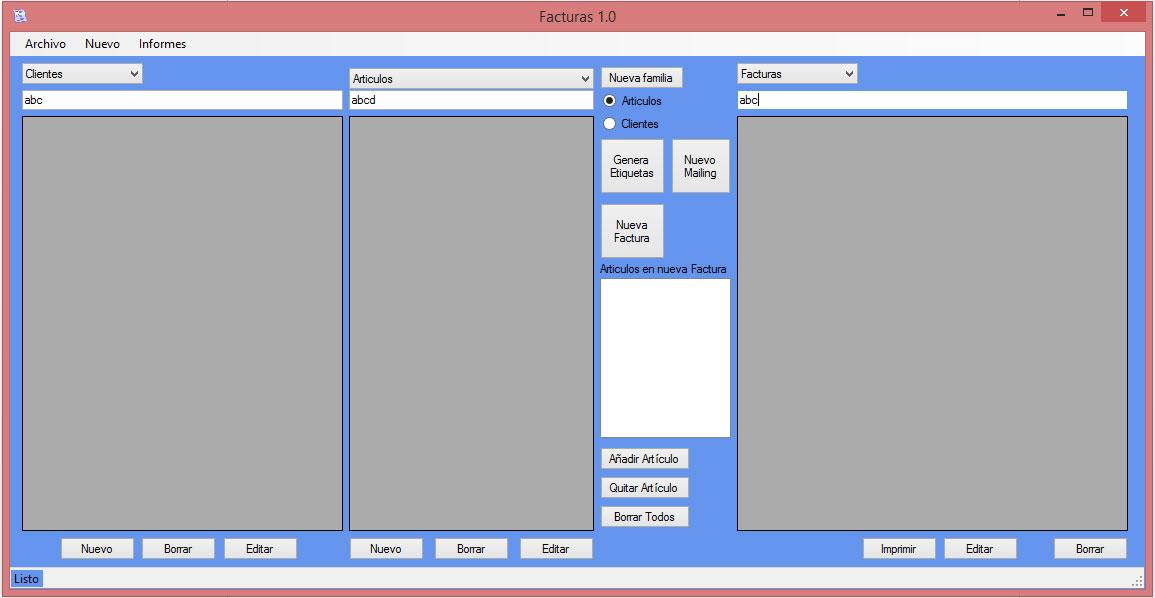Click the Nuevo Mailing button
Image resolution: width=1155 pixels, height=598 pixels.
click(701, 166)
